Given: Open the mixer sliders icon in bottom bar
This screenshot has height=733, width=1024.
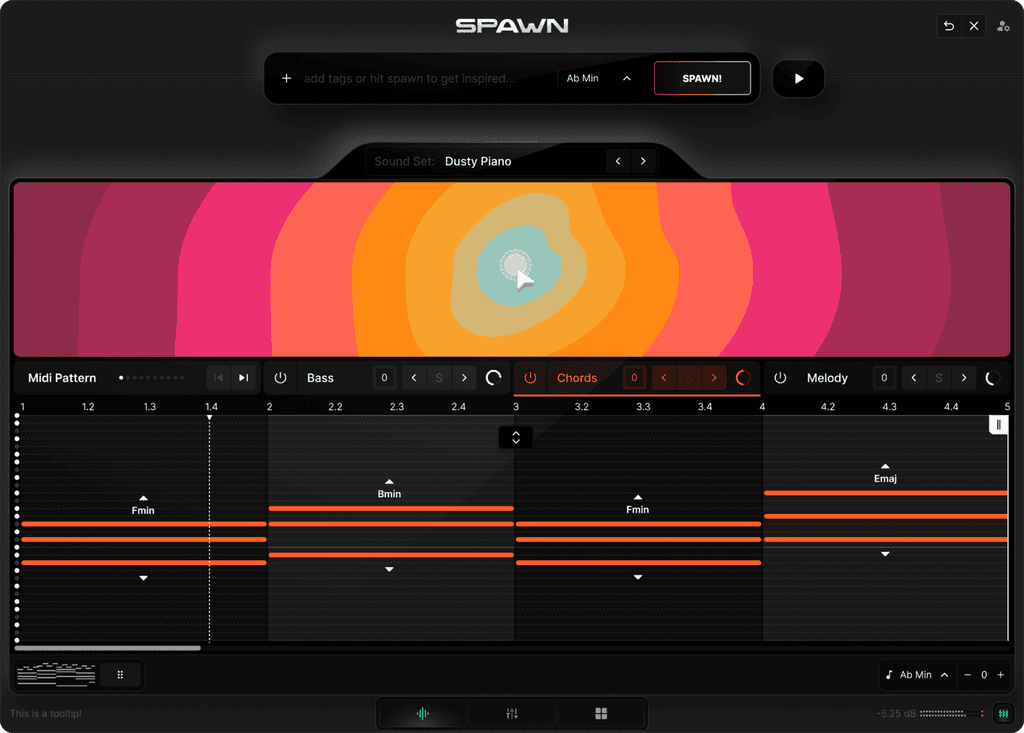Looking at the screenshot, I should coord(511,713).
